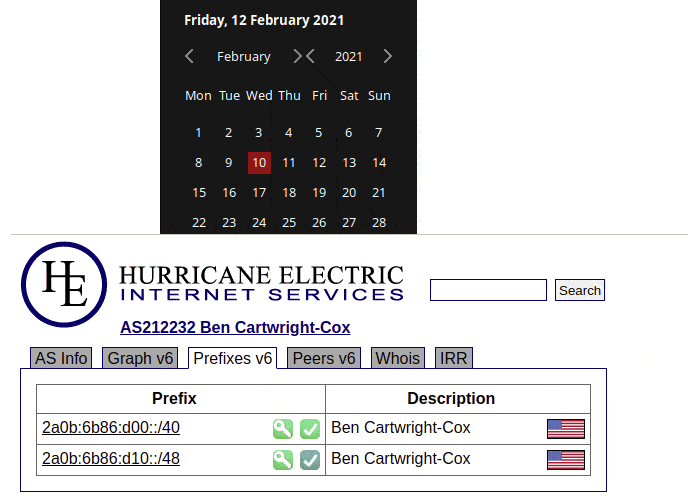700x500 pixels.
Task: Open the IRR tab
Action: click(454, 358)
